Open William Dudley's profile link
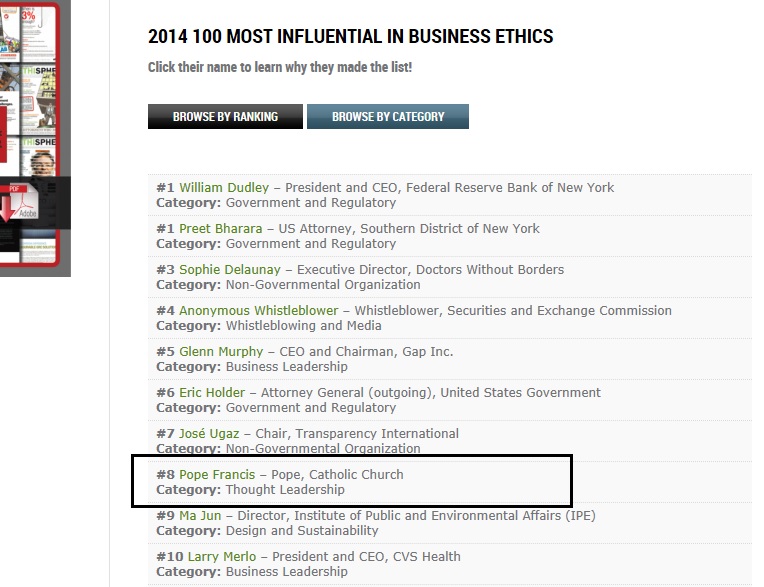This screenshot has height=587, width=764. click(224, 187)
